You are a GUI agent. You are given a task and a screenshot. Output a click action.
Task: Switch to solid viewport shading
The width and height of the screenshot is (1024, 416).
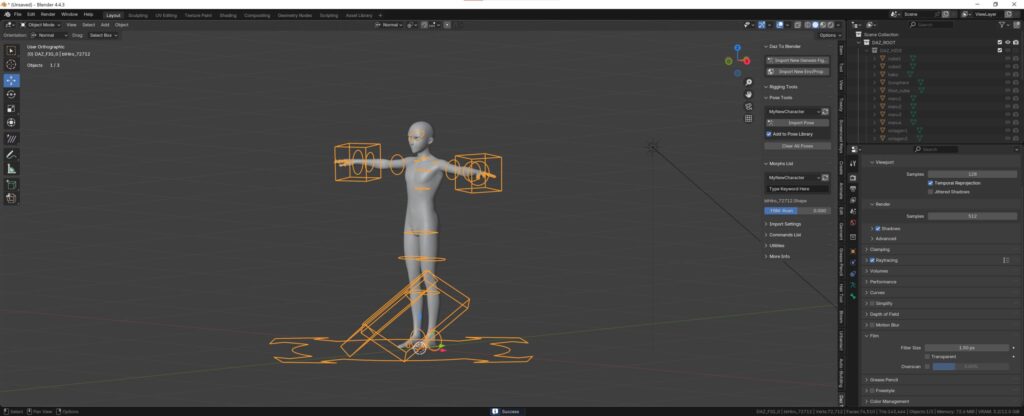click(815, 25)
